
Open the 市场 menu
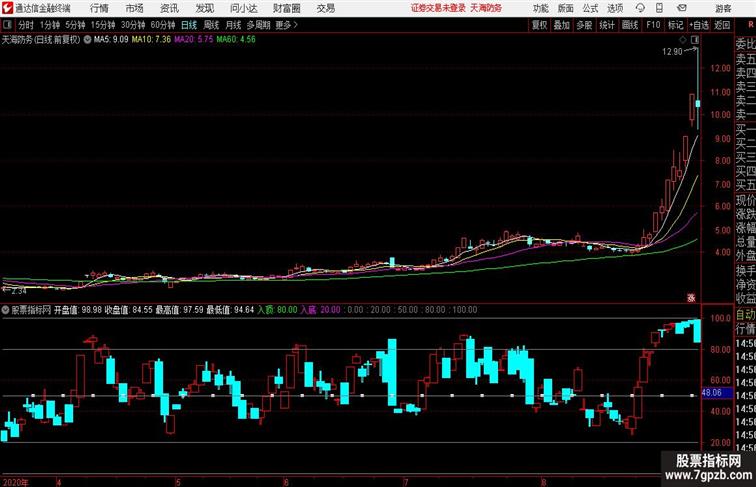135,8
